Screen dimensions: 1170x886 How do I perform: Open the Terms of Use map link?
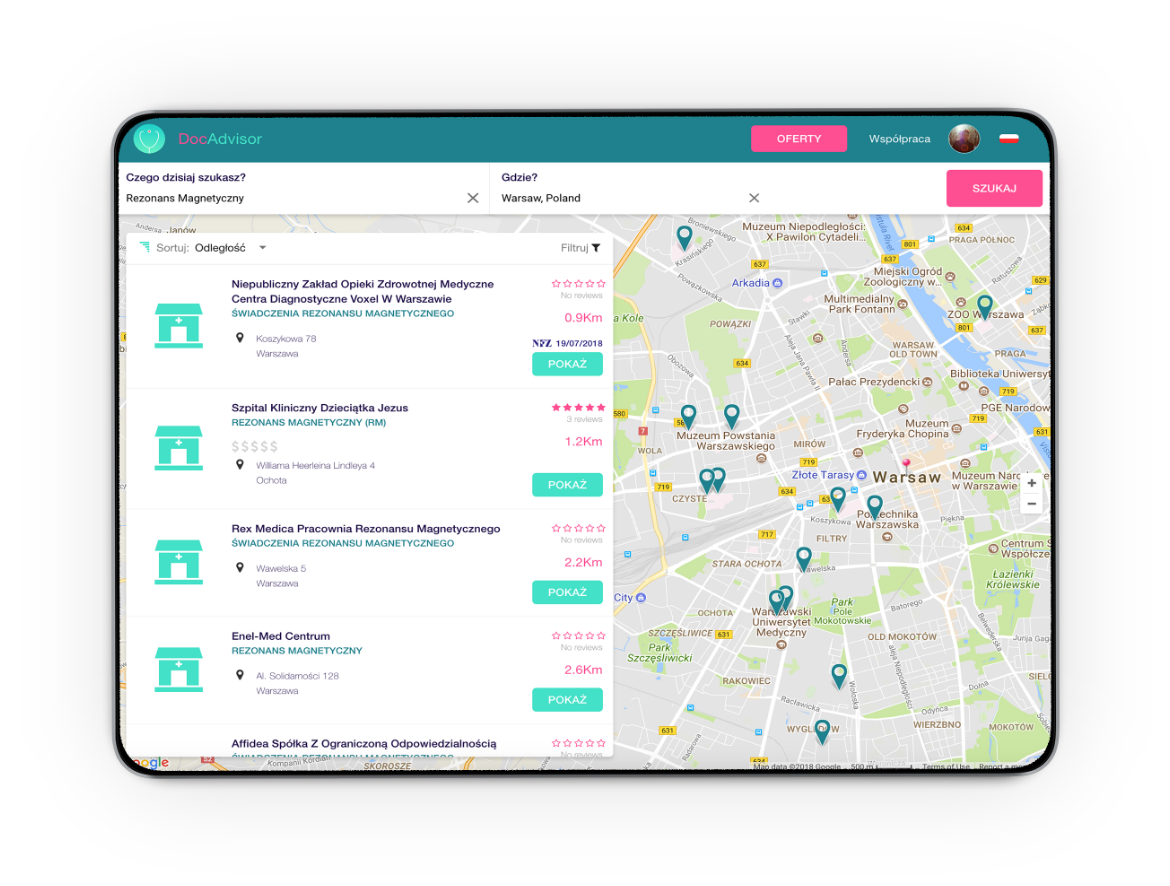pos(945,767)
